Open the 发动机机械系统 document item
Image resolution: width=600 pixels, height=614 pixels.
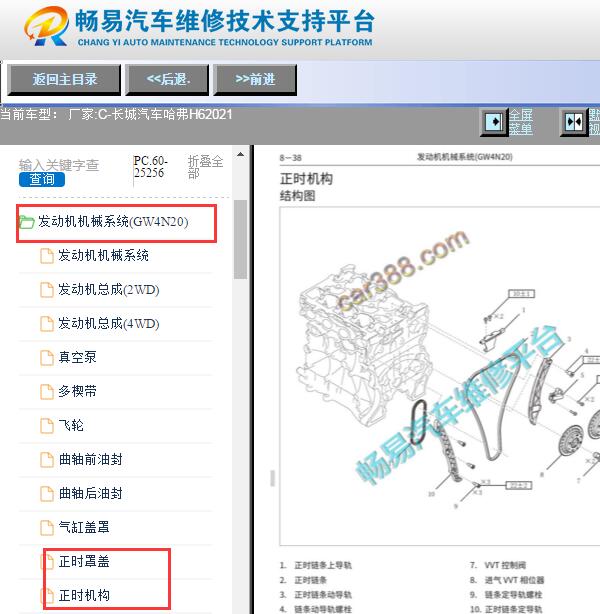[x=103, y=255]
